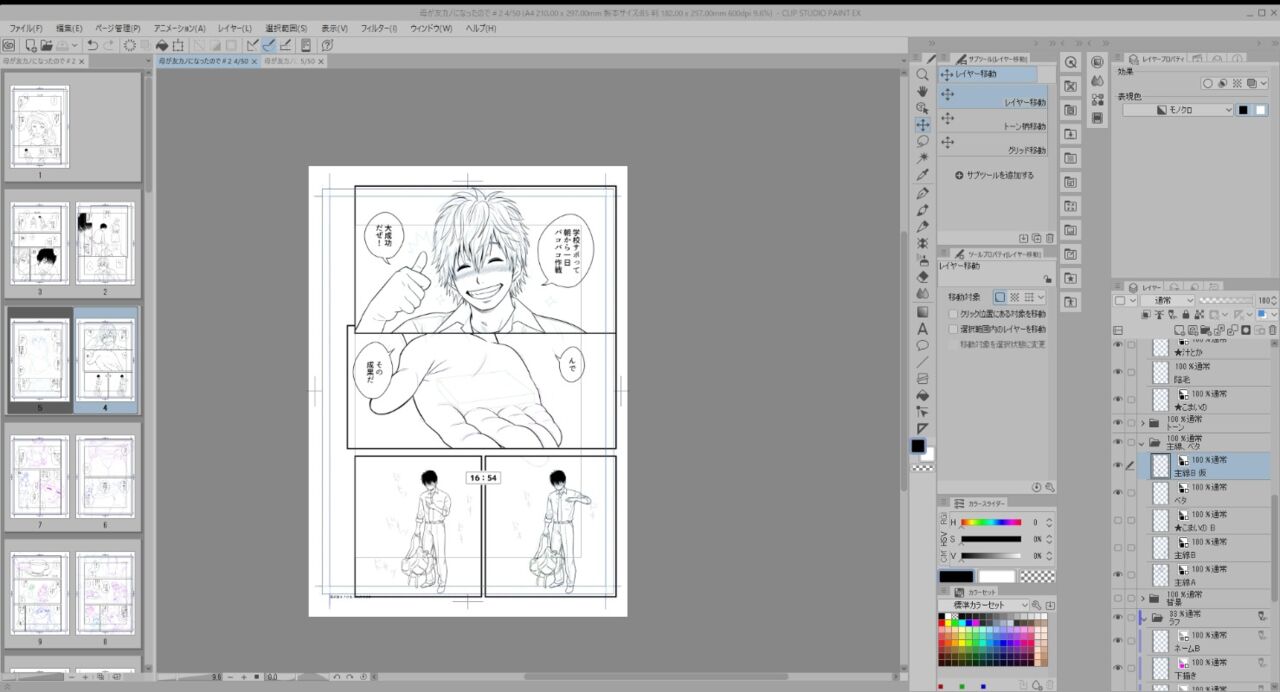
Task: Select the Balloon tool
Action: point(922,345)
